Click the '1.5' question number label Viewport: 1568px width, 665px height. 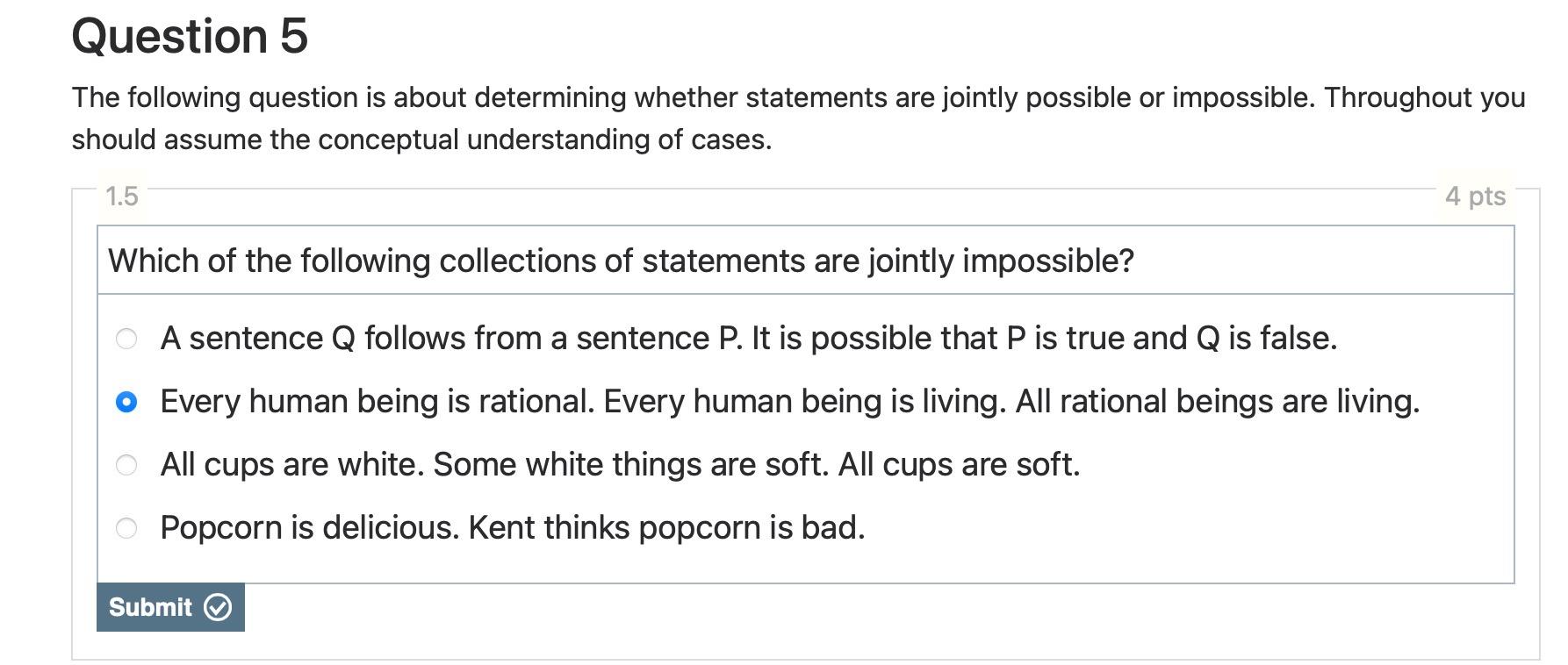click(119, 197)
